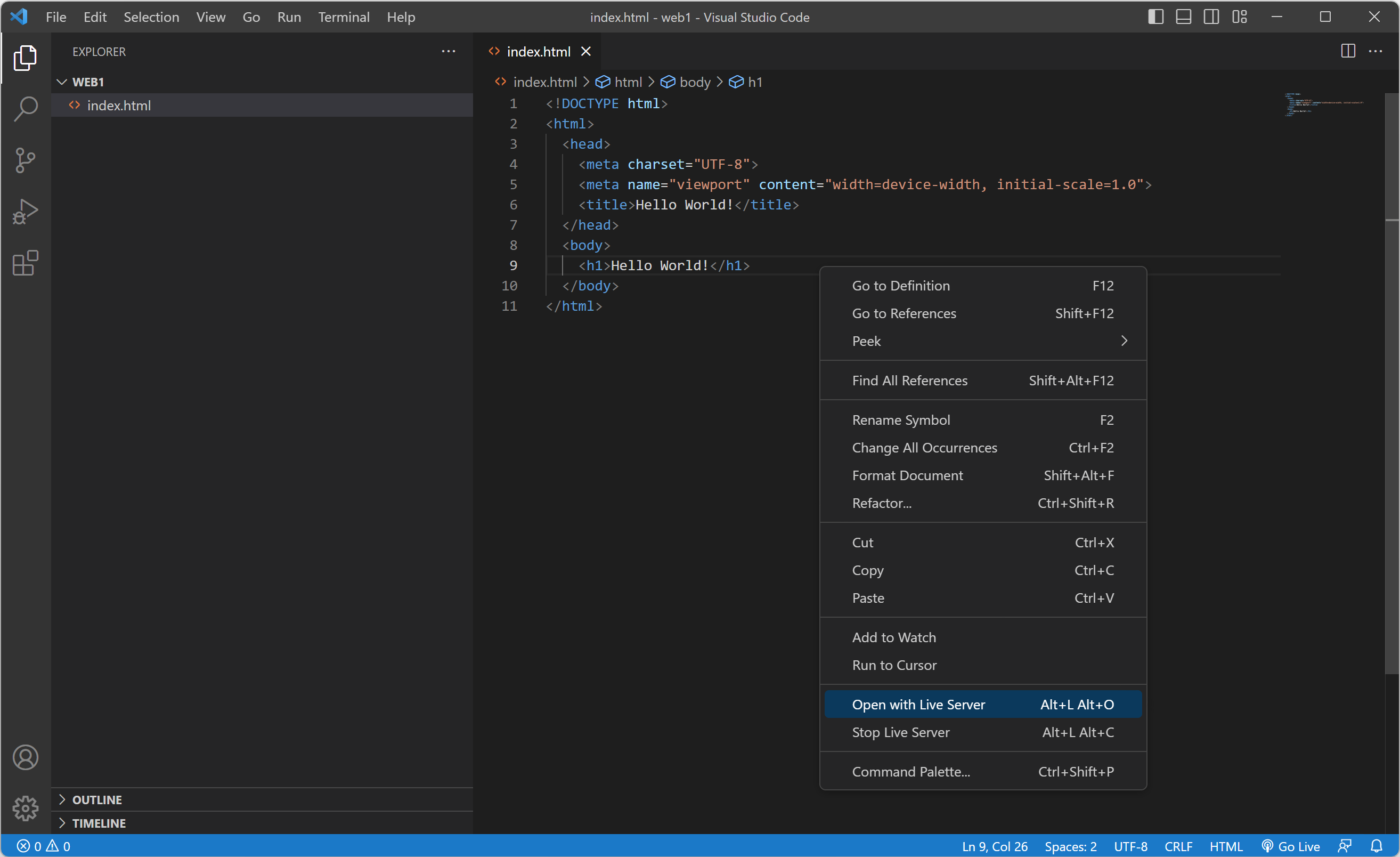The image size is (1400, 857).
Task: Open the Manage gear menu
Action: click(x=26, y=807)
